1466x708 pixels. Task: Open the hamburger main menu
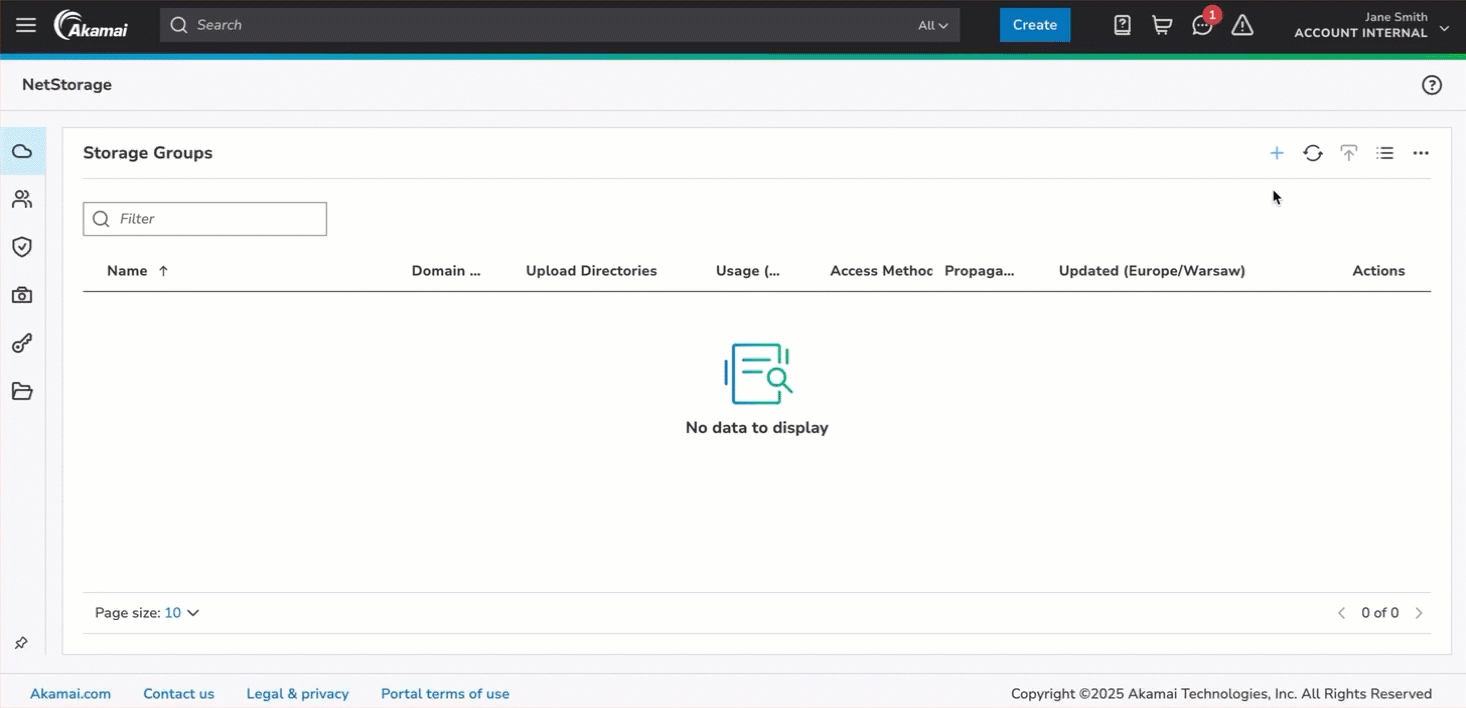[x=26, y=25]
